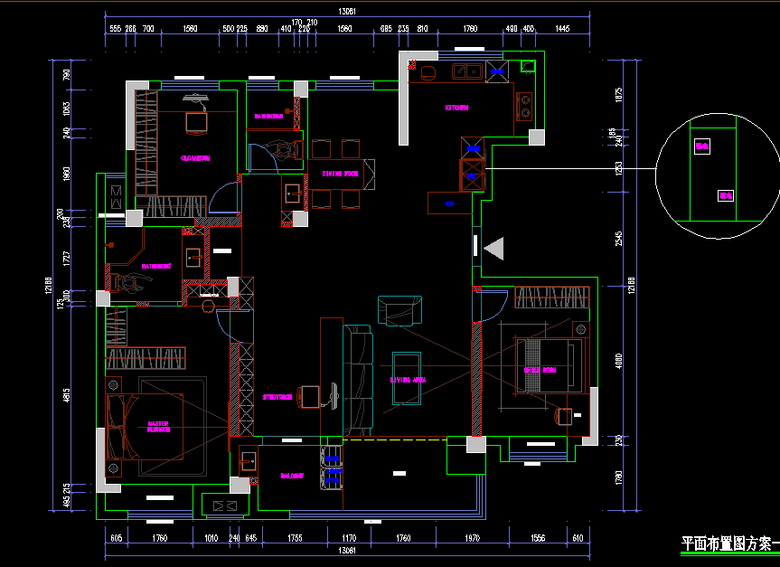
Task: Click the gray entrance arrow marker
Action: [495, 247]
